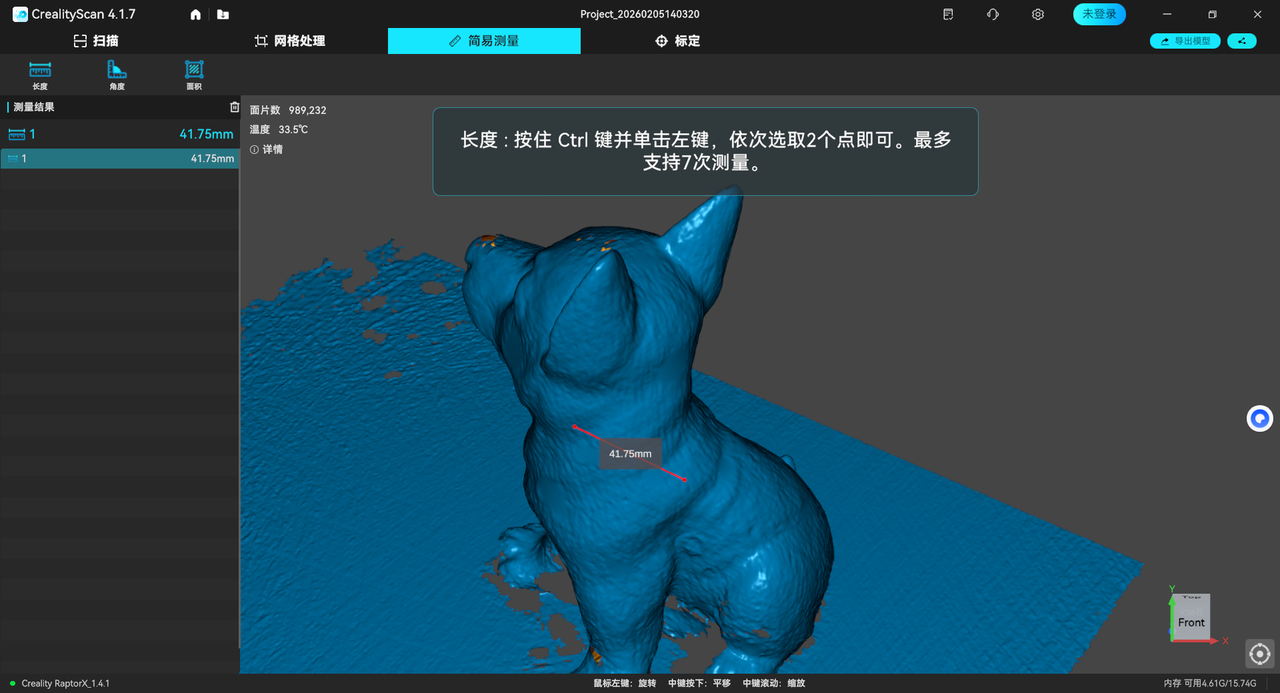The image size is (1280, 693).
Task: Open the notes/log document icon
Action: tap(948, 15)
